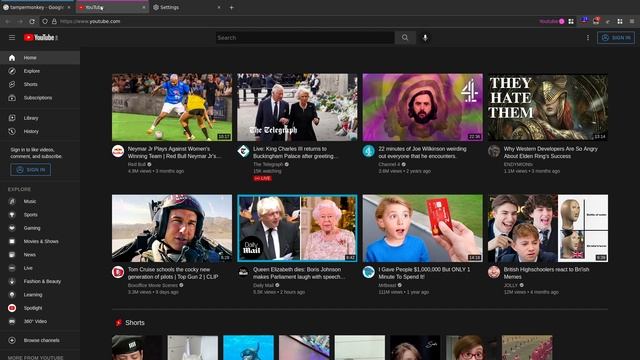This screenshot has width=640, height=360.
Task: Click the Home icon in sidebar
Action: click(12, 58)
